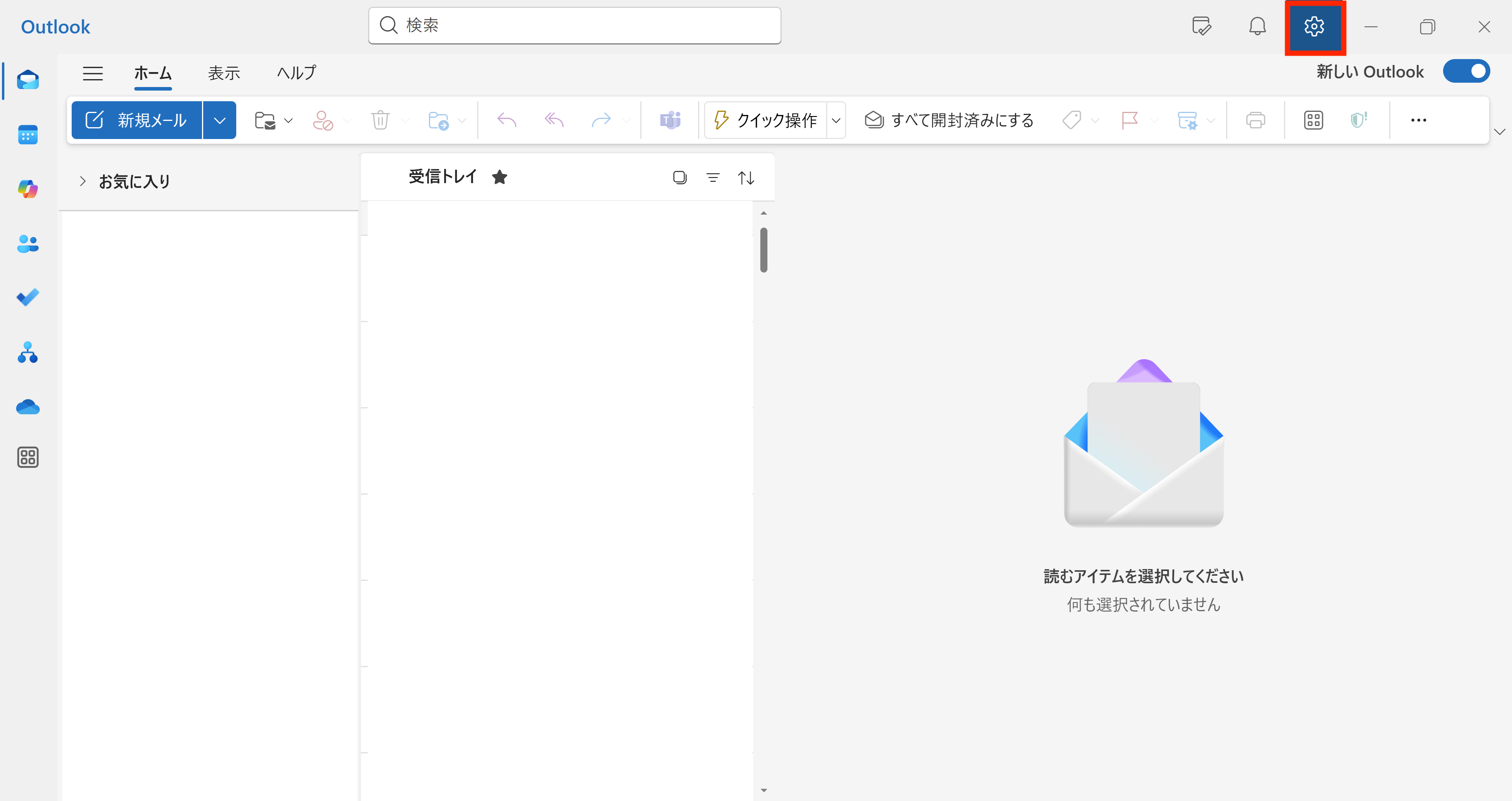This screenshot has height=801, width=1512.
Task: Click the Categorize tag icon
Action: (1072, 121)
